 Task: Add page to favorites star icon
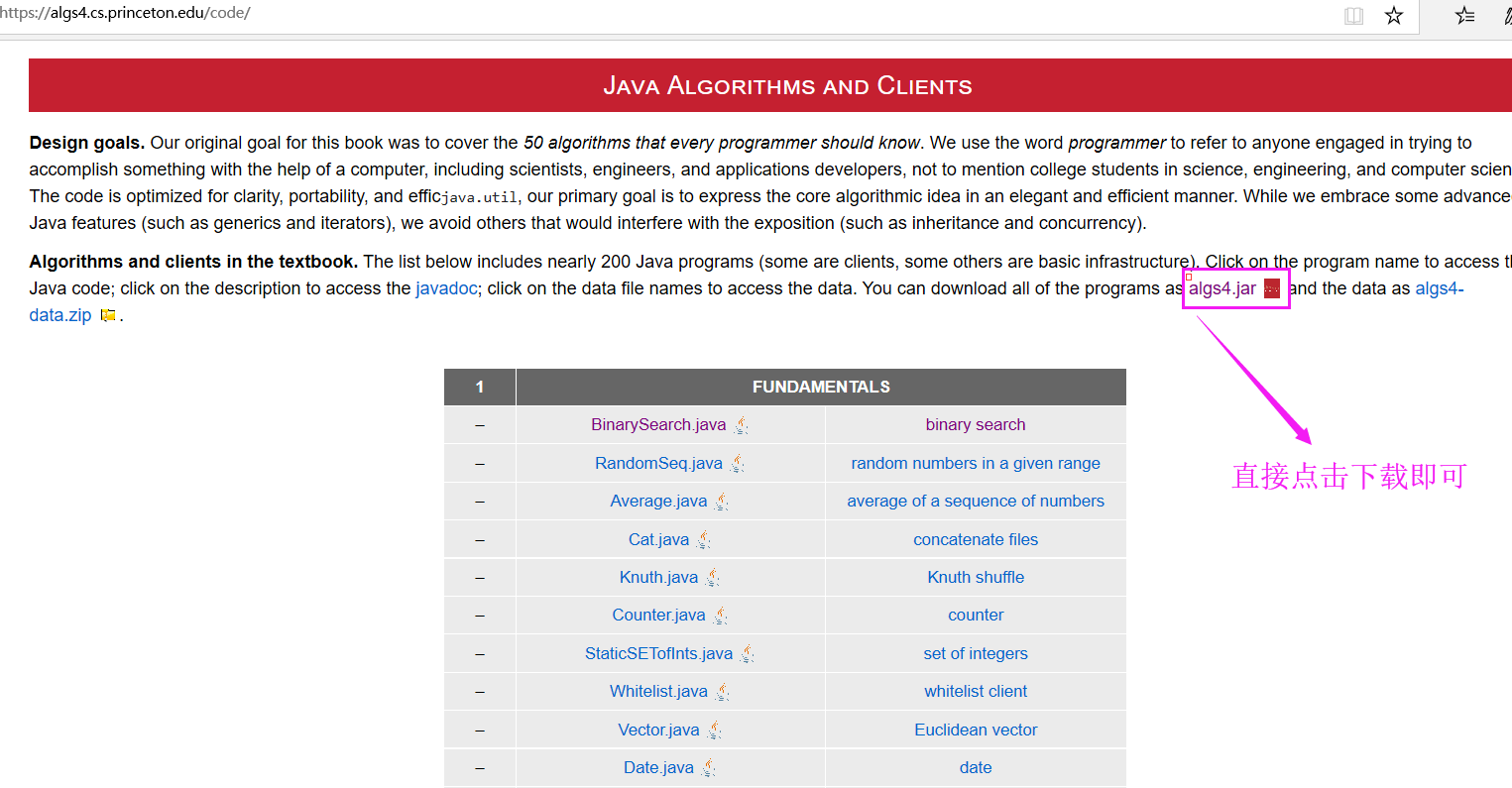[x=1394, y=16]
